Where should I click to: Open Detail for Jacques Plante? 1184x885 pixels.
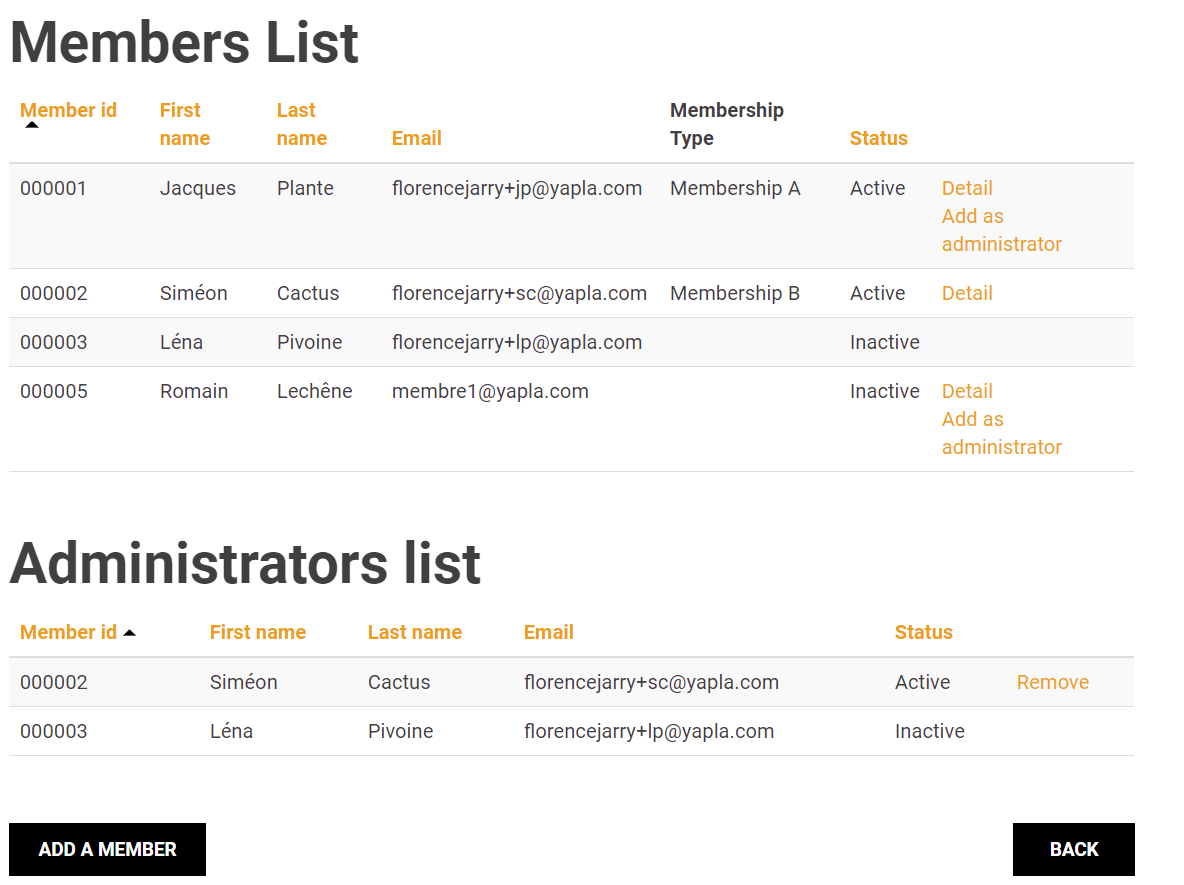coord(966,188)
